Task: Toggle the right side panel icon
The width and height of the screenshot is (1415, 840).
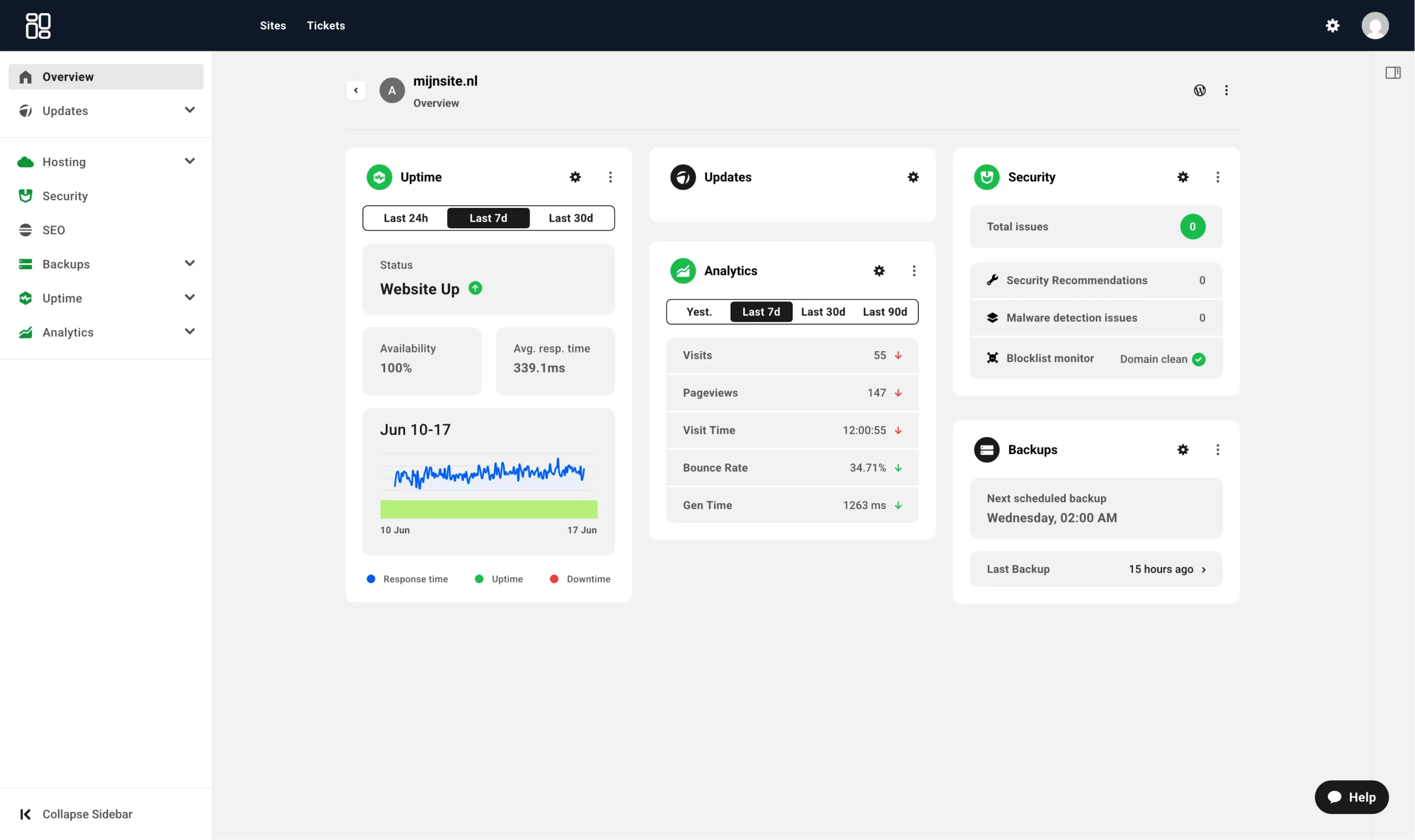Action: click(x=1392, y=73)
